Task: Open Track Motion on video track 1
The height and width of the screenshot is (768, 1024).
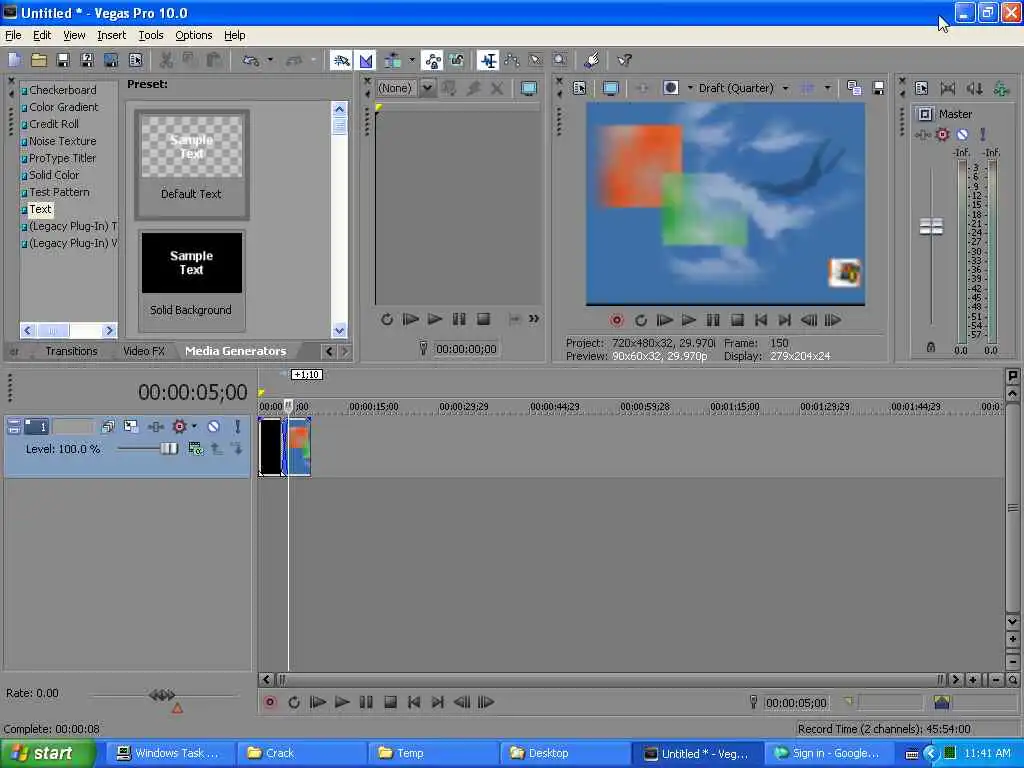Action: [x=131, y=426]
